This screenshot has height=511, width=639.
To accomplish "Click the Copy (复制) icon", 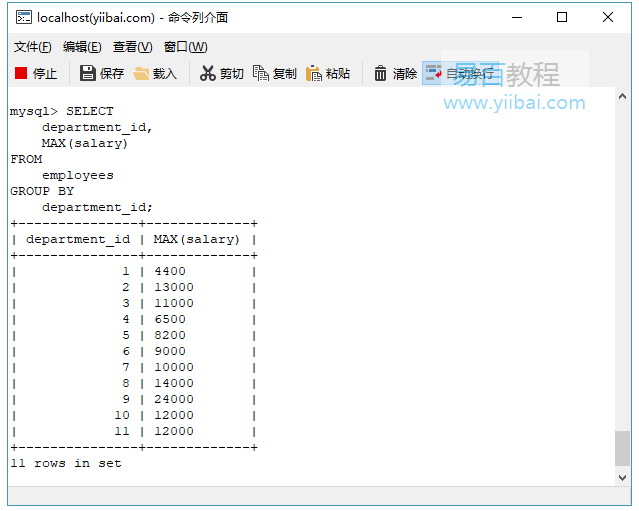I will tap(261, 73).
